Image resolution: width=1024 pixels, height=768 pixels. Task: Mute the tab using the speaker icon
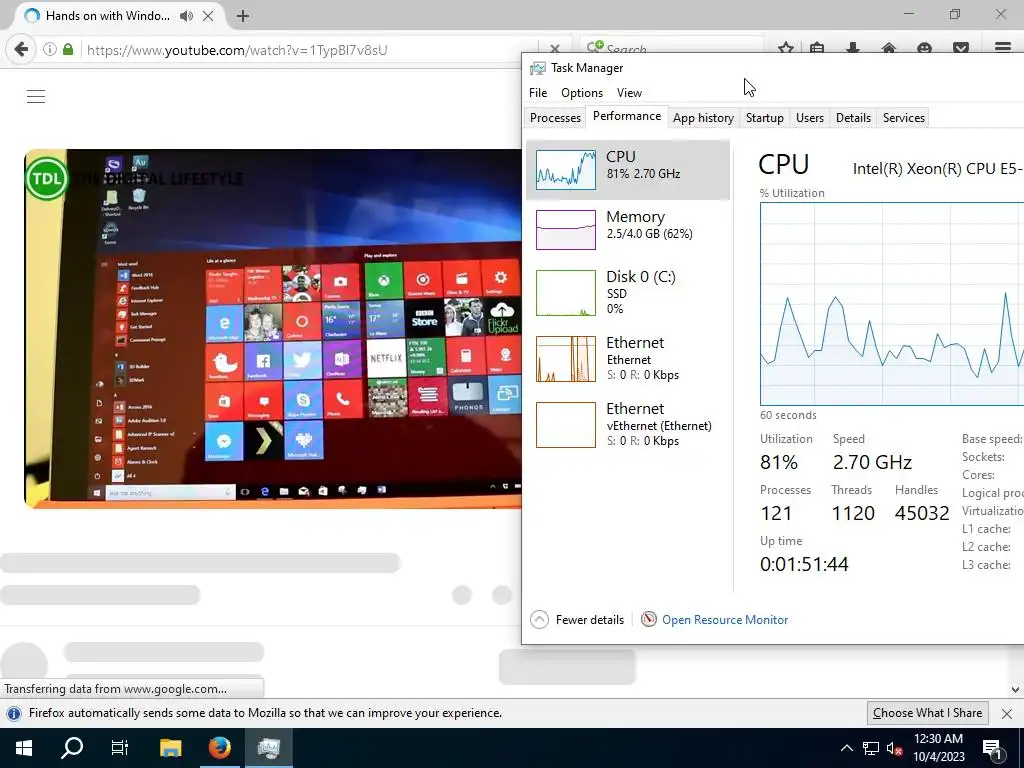click(186, 16)
